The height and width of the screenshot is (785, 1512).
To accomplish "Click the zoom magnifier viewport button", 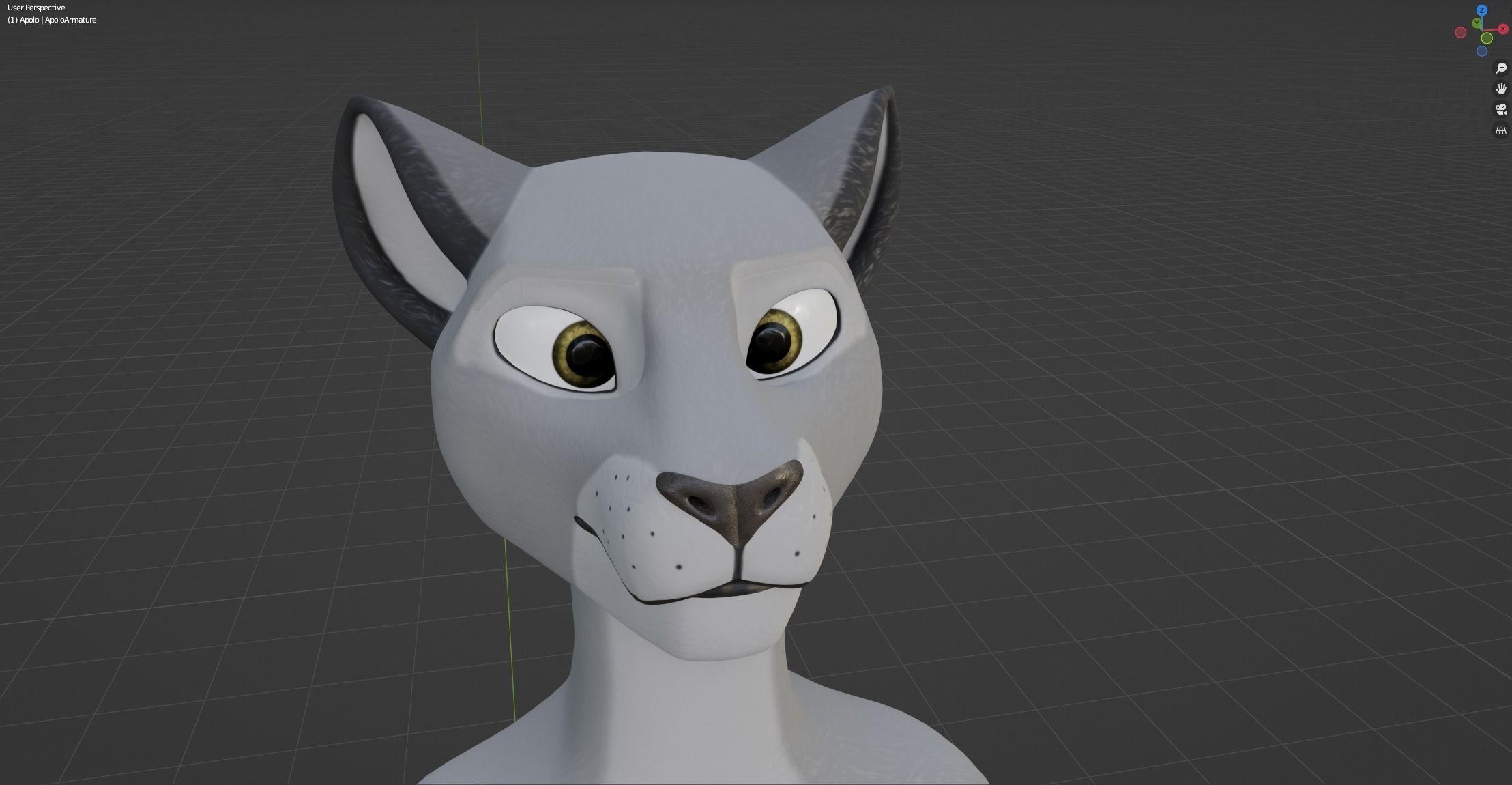I will click(x=1501, y=68).
